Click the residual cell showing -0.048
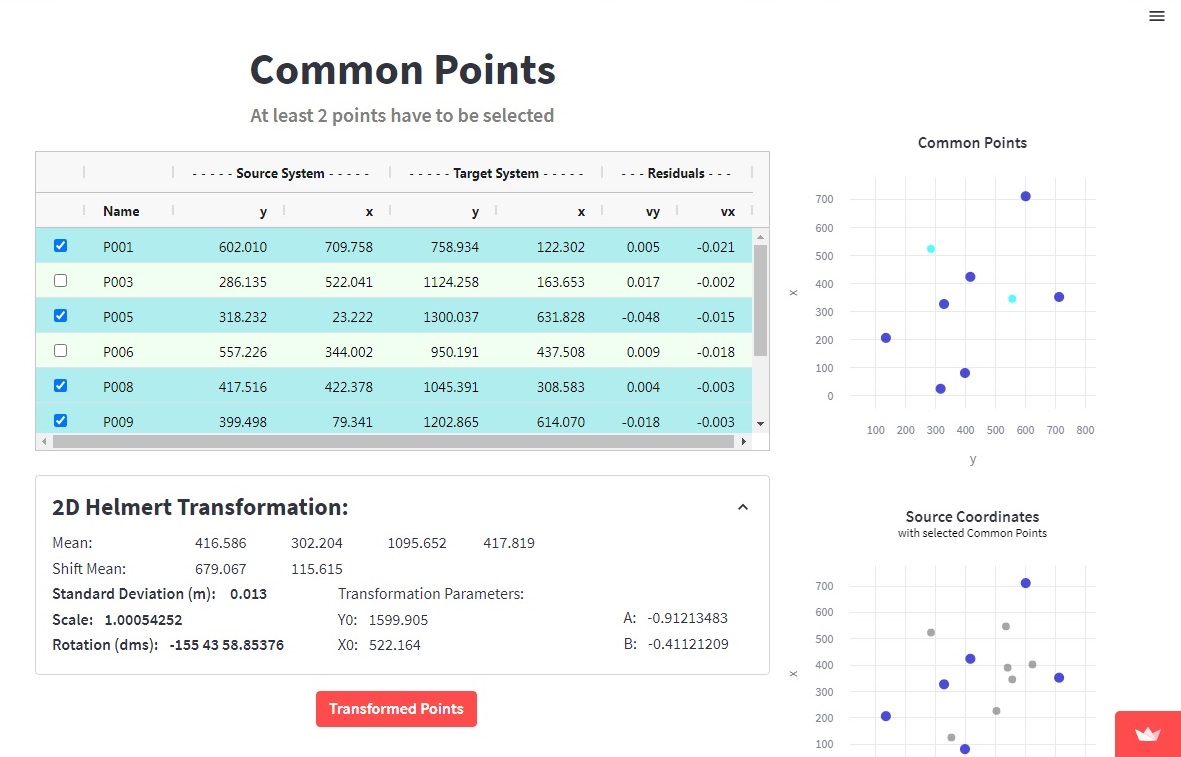The image size is (1181, 757). (641, 317)
